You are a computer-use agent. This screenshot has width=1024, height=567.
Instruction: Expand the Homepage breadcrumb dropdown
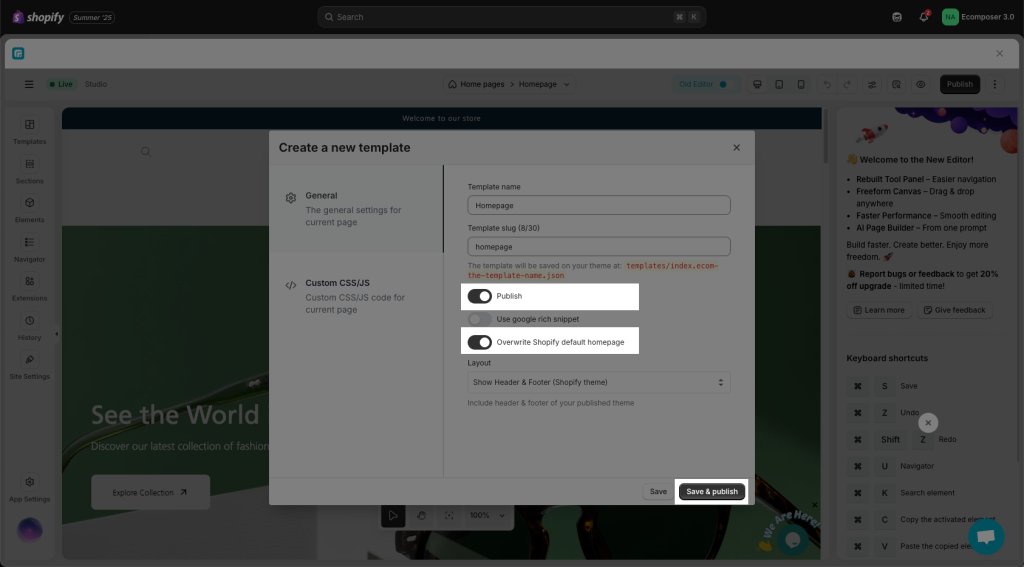tap(566, 84)
